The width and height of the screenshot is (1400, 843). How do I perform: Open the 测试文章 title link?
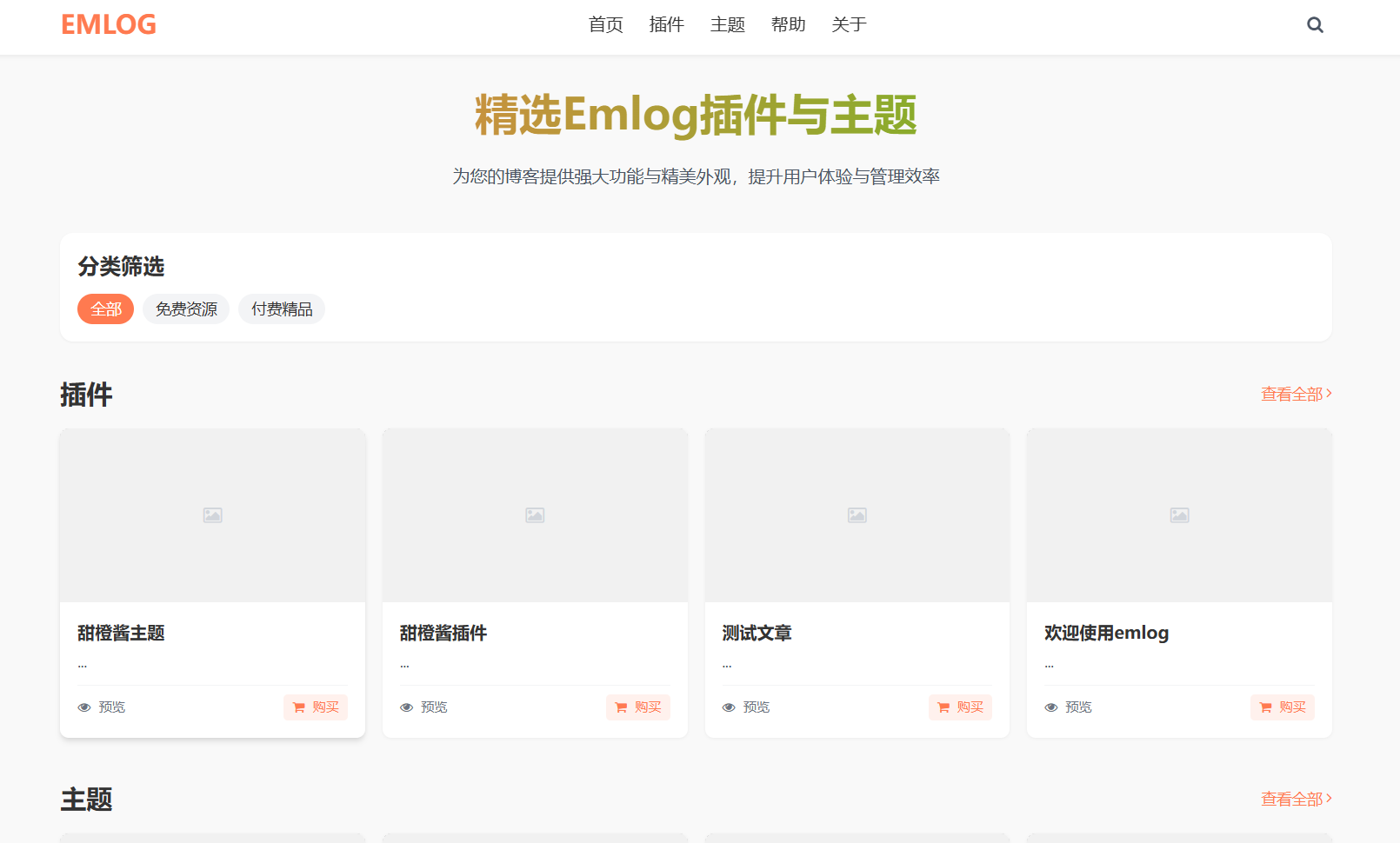[x=757, y=634]
